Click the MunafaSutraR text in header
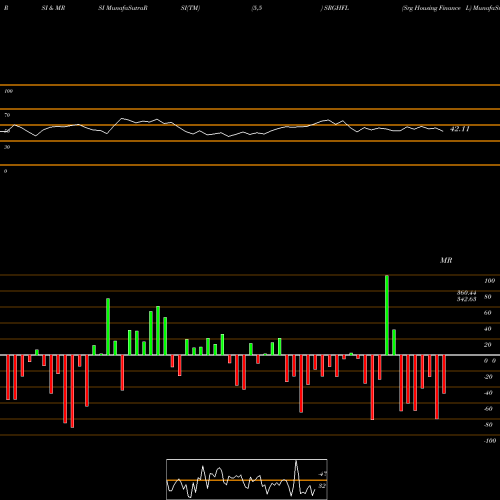 tap(126, 8)
